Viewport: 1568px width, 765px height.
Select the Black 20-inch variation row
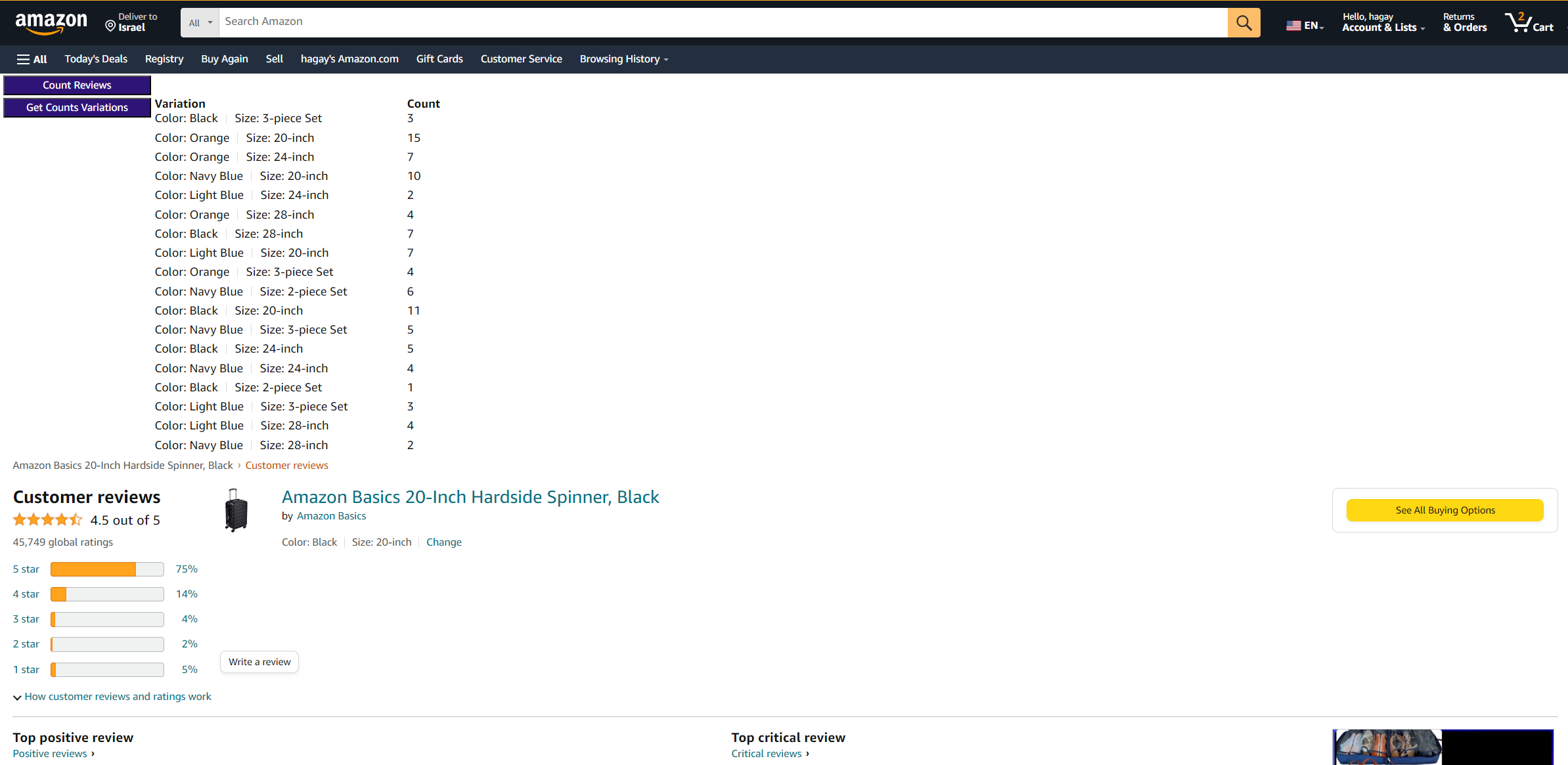tap(288, 311)
